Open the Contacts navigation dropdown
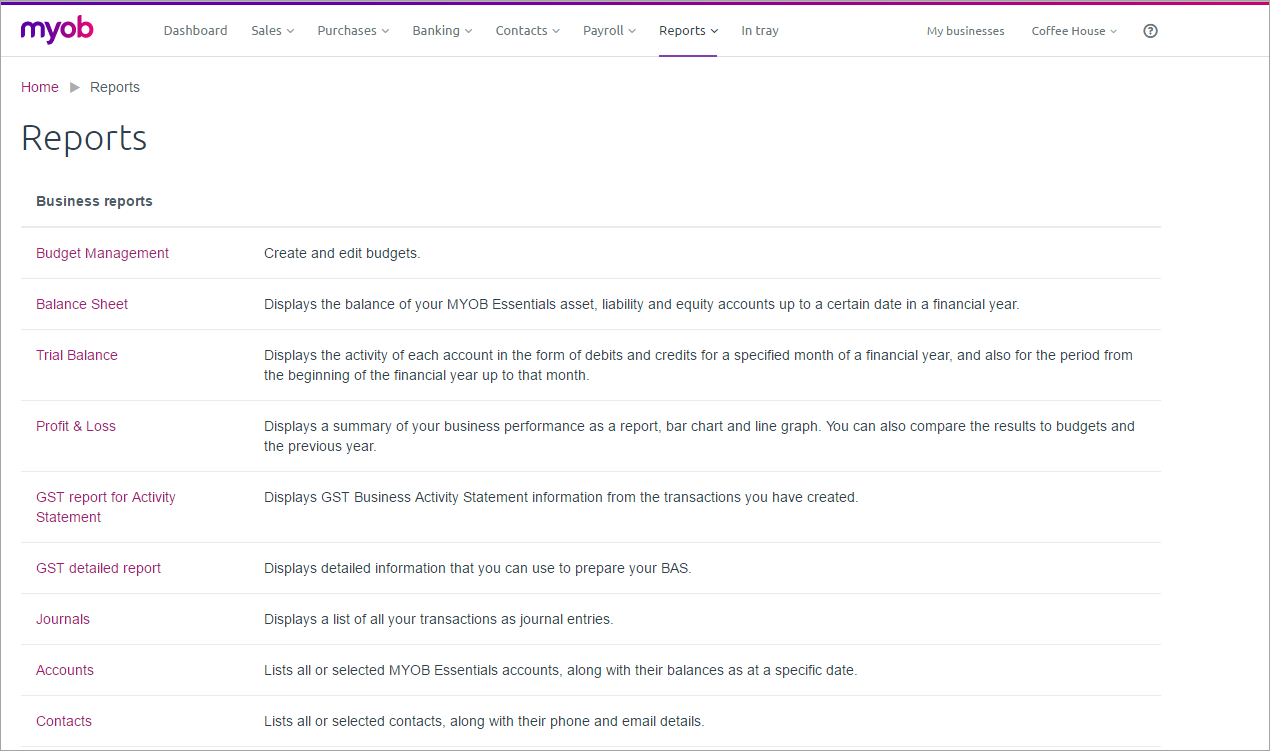 click(x=527, y=31)
